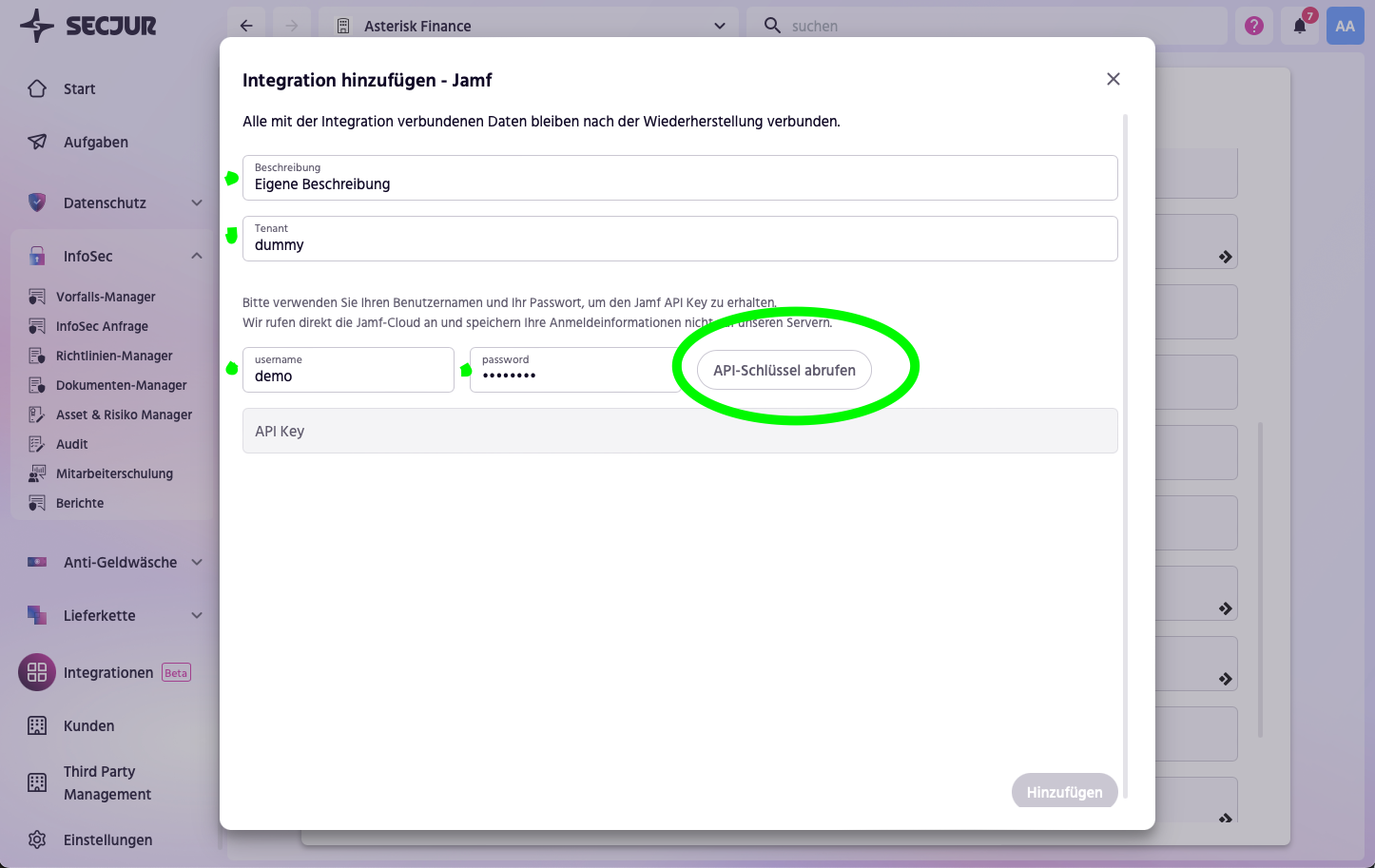The height and width of the screenshot is (868, 1375).
Task: Open Kunden building icon
Action: tap(37, 725)
